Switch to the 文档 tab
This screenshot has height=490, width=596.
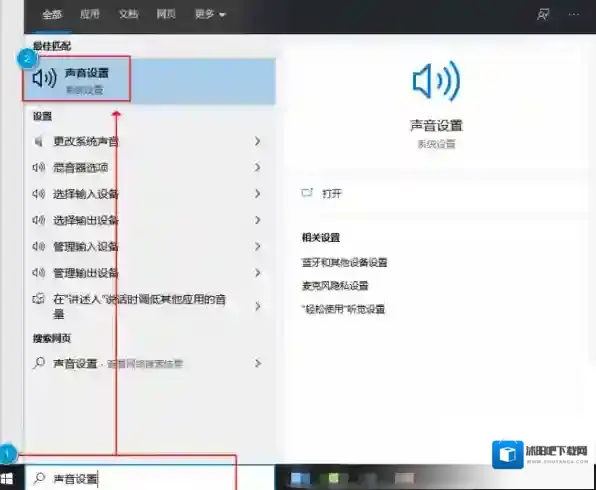pos(128,14)
